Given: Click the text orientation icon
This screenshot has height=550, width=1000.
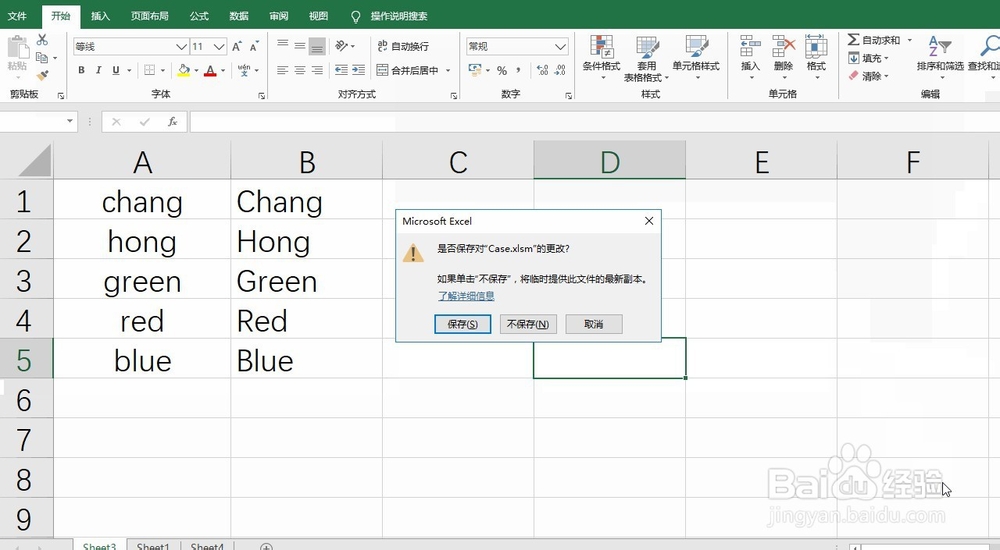Looking at the screenshot, I should click(342, 46).
